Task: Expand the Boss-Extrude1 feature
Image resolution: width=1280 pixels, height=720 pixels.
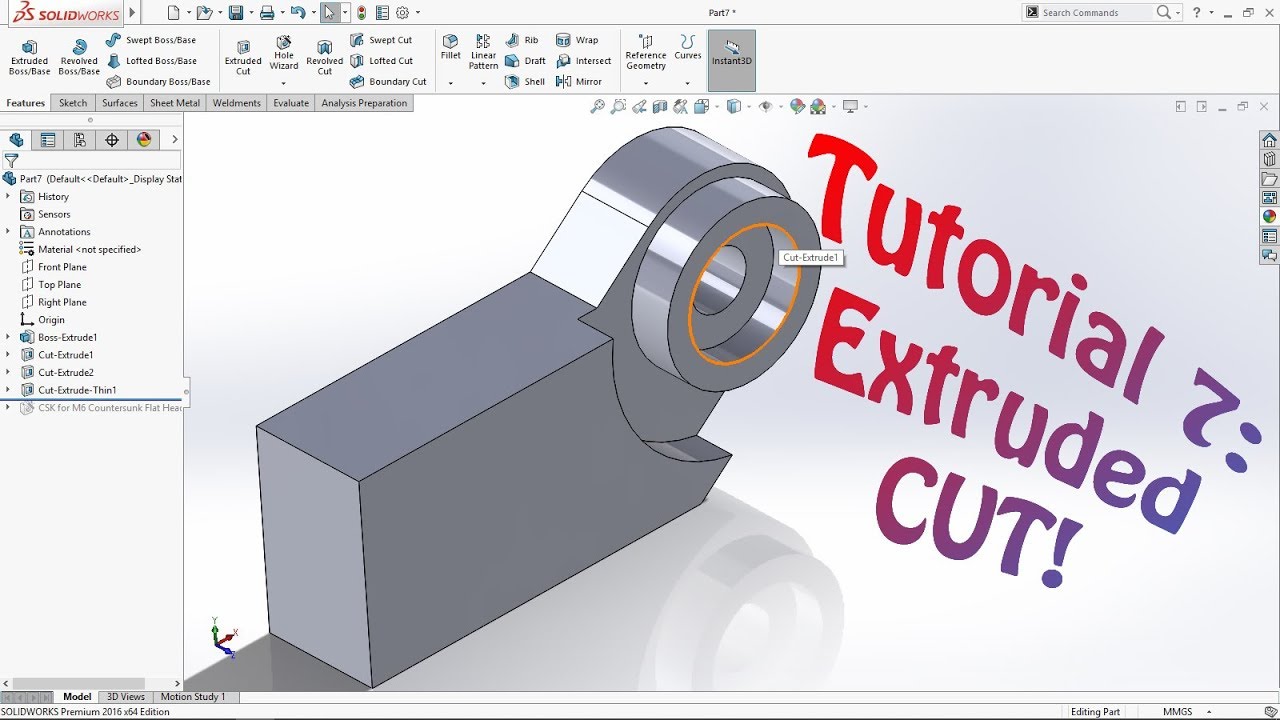Action: pyautogui.click(x=8, y=337)
